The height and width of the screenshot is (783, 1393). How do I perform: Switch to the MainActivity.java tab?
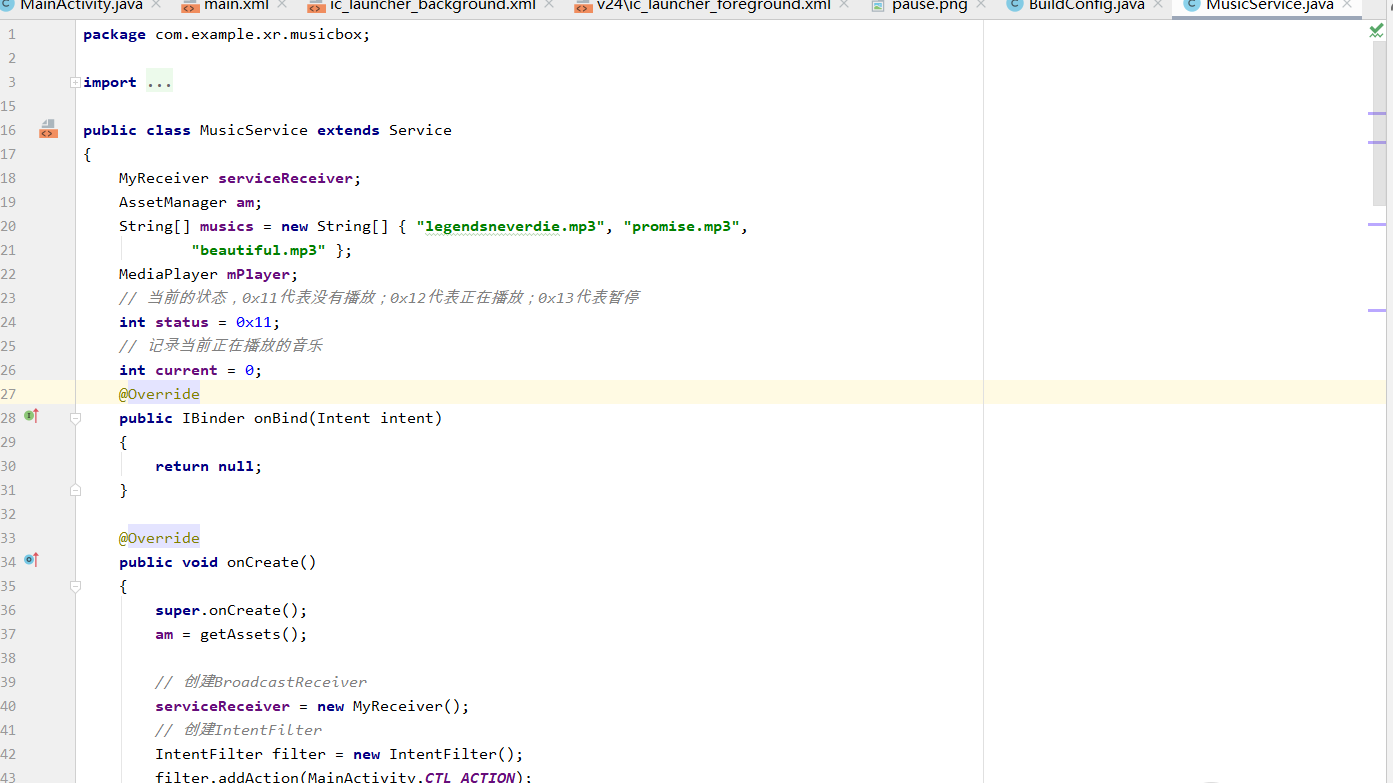(x=81, y=5)
